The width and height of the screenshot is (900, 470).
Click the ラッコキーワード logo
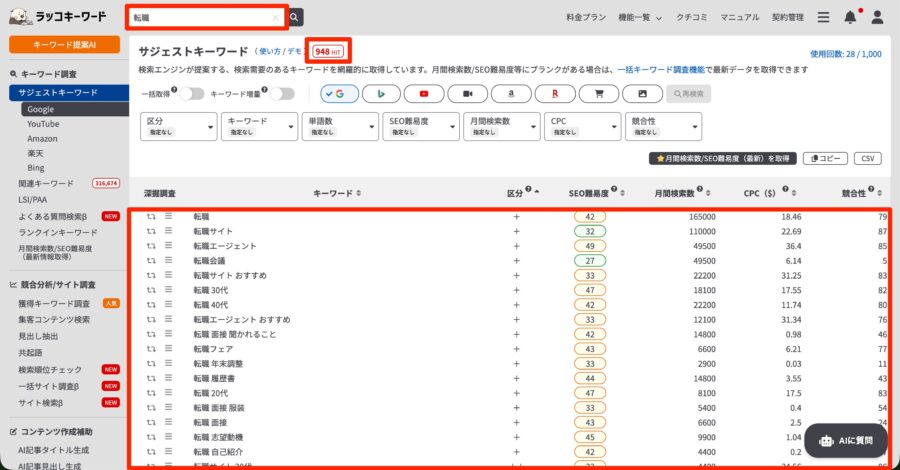(x=58, y=17)
